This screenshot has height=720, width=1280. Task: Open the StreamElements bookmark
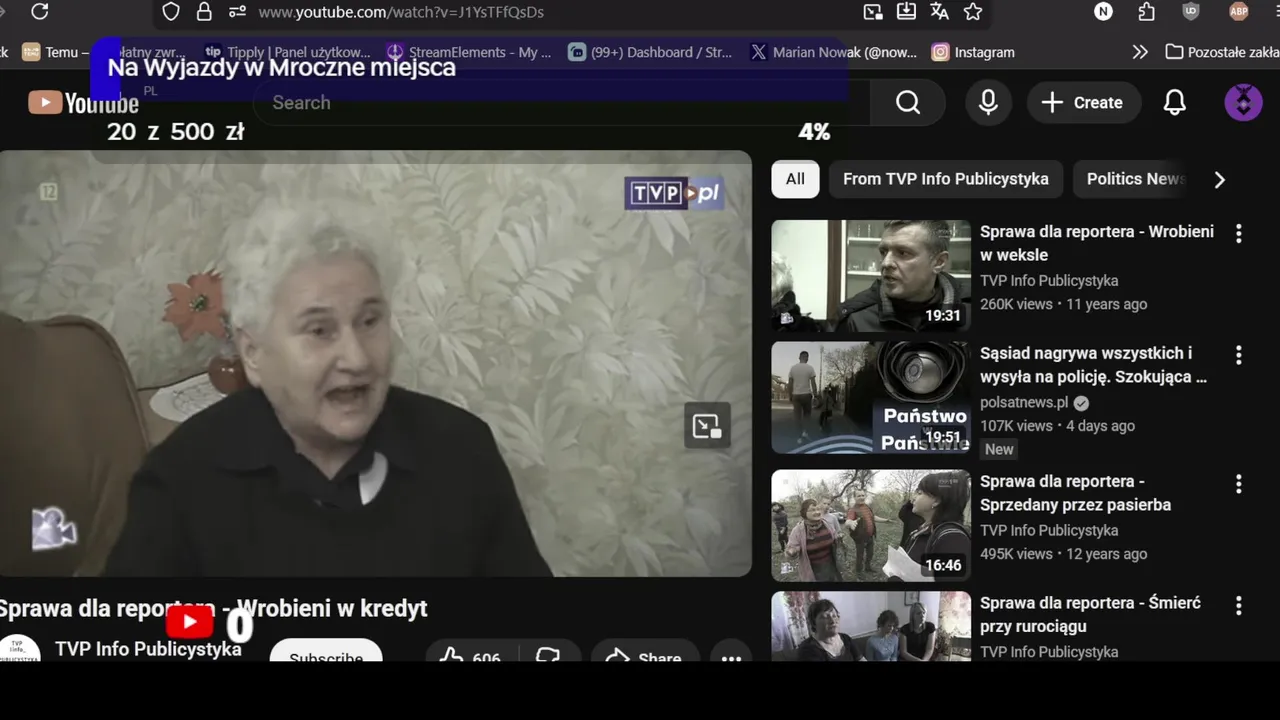tap(469, 52)
